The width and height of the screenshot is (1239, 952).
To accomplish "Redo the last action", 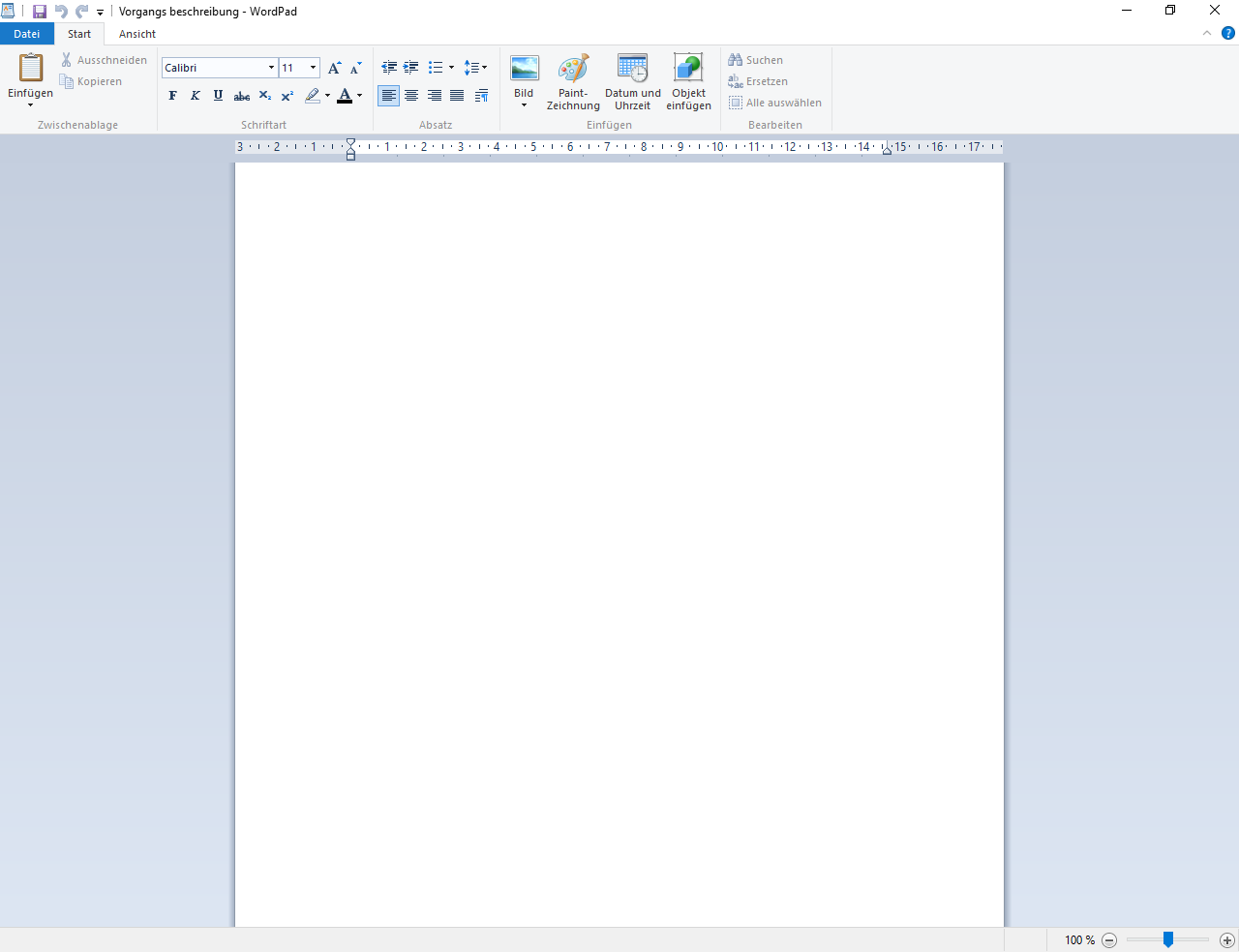I will pos(82,12).
